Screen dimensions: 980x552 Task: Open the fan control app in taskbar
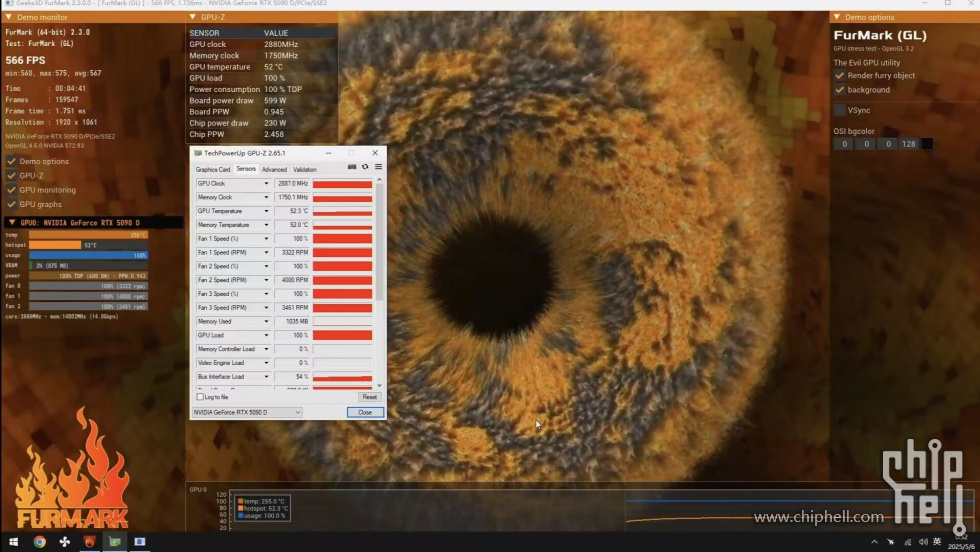click(64, 542)
